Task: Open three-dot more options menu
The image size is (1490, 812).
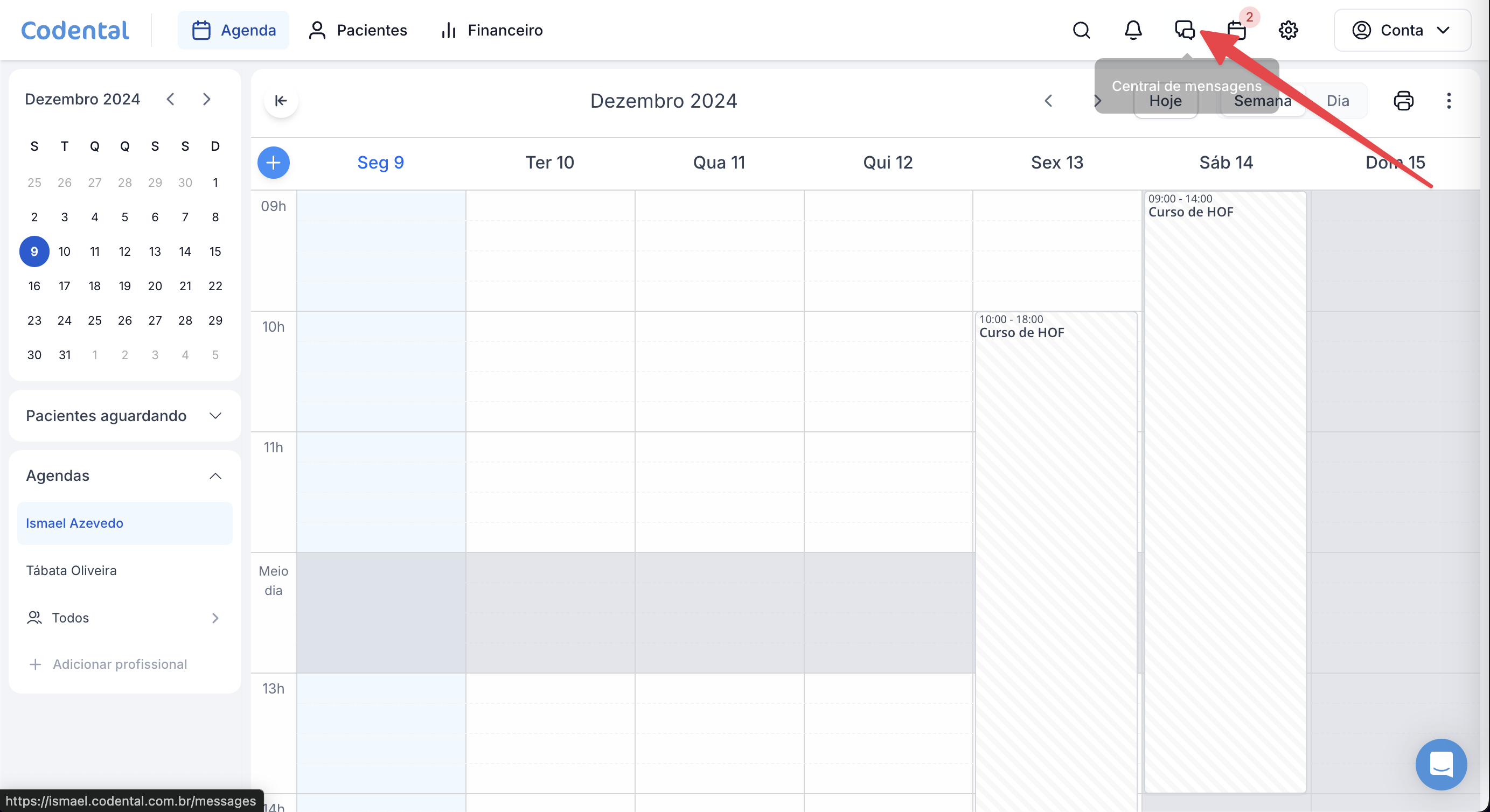Action: click(1449, 101)
